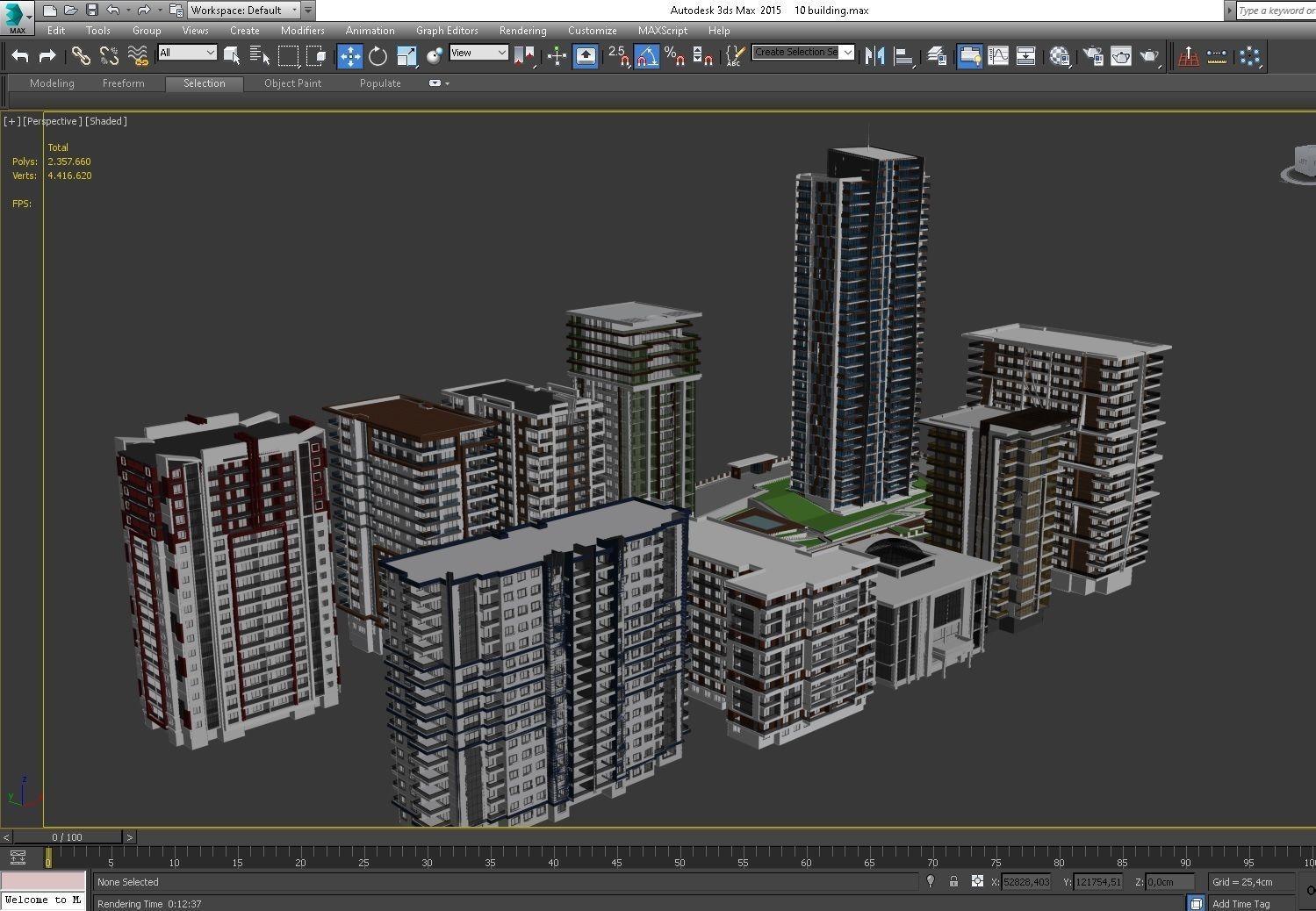The image size is (1316, 911).
Task: Click the time slider 0 / 100 handle
Action: click(x=67, y=837)
